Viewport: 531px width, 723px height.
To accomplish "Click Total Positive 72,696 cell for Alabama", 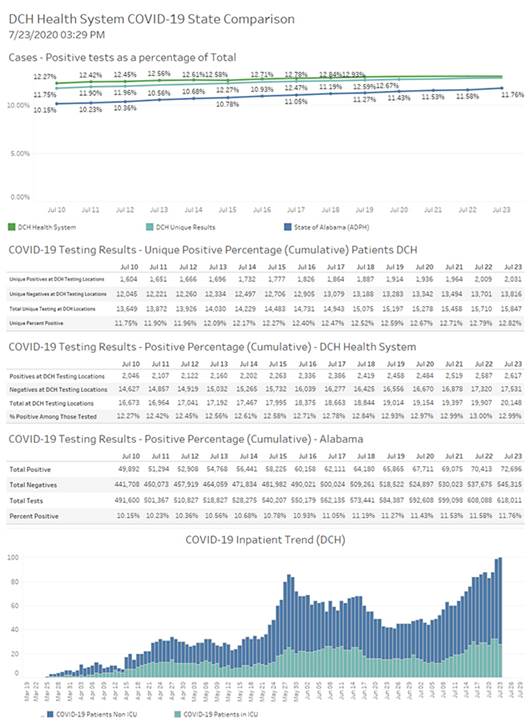I will pyautogui.click(x=511, y=469).
